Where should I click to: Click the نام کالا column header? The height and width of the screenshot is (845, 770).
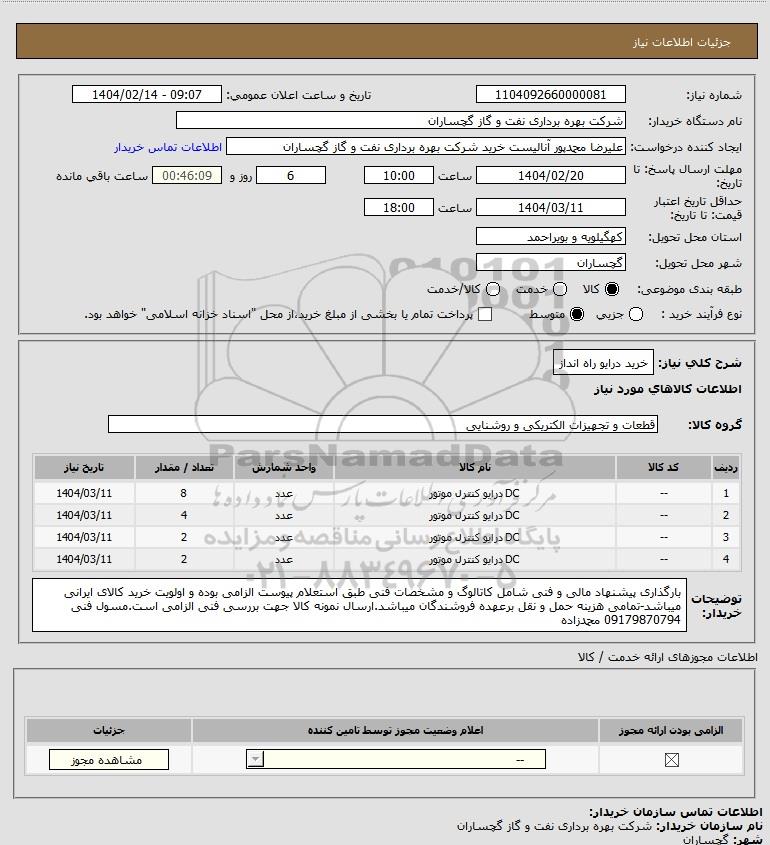point(475,467)
